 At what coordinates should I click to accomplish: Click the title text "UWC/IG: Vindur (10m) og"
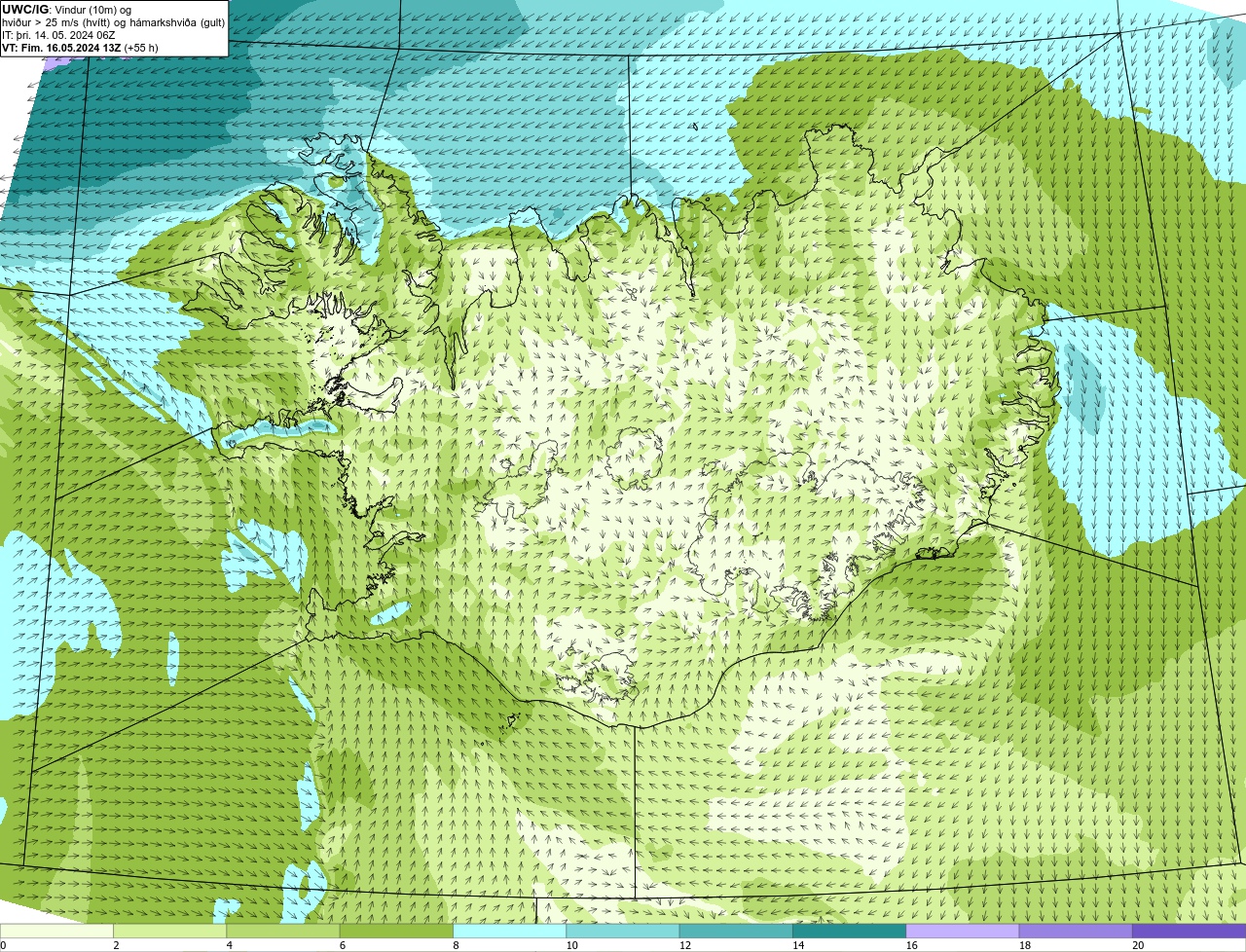click(x=66, y=10)
